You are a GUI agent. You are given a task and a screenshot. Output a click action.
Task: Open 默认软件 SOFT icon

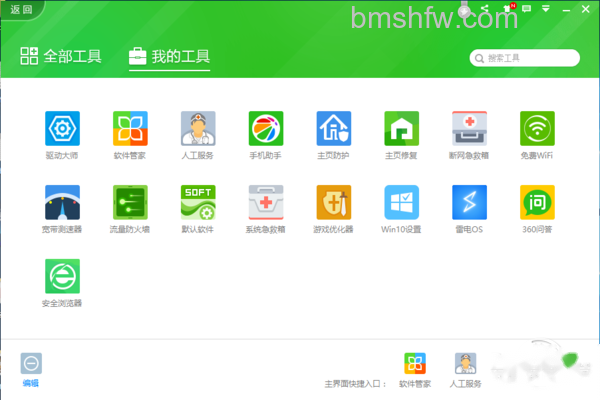pyautogui.click(x=198, y=202)
